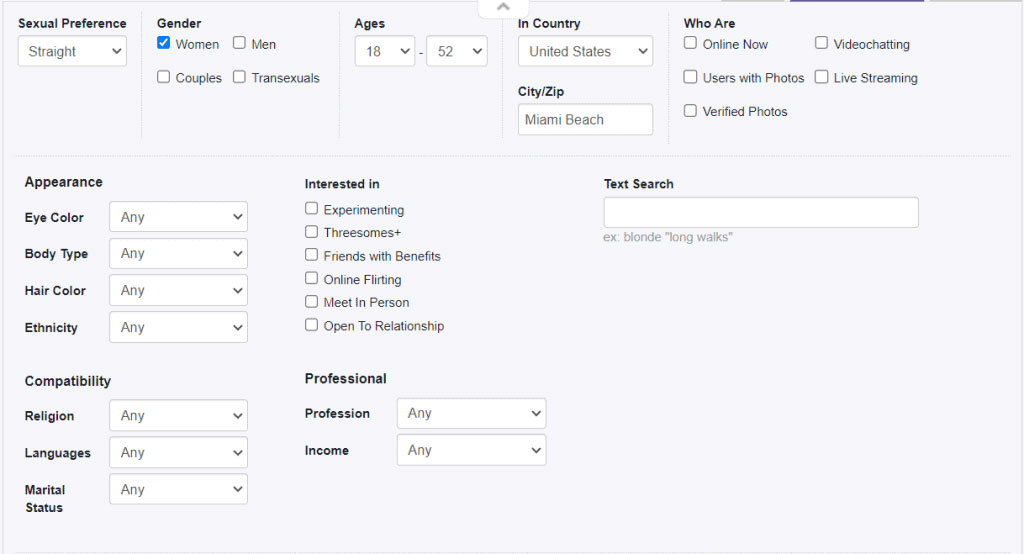
Task: Tick the Open To Relationship checkbox
Action: 312,325
